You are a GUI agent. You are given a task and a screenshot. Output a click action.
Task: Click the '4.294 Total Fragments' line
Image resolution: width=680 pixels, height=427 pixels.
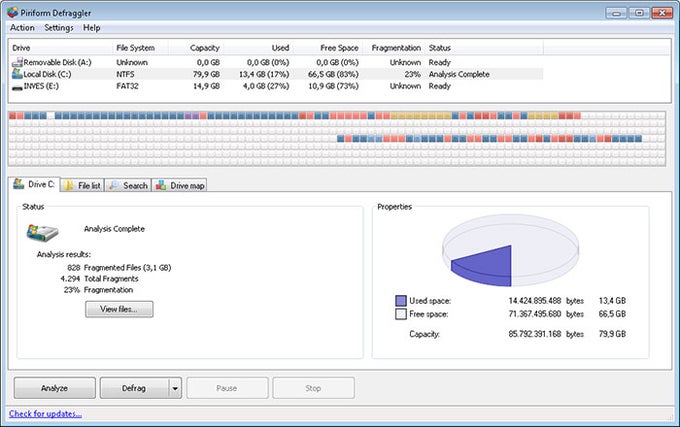coord(99,278)
